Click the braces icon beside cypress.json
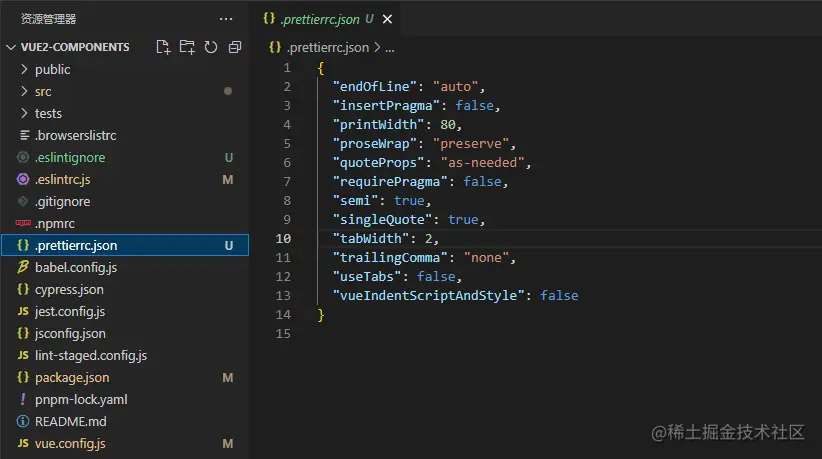Screen dimensions: 822x459 (x=23, y=289)
